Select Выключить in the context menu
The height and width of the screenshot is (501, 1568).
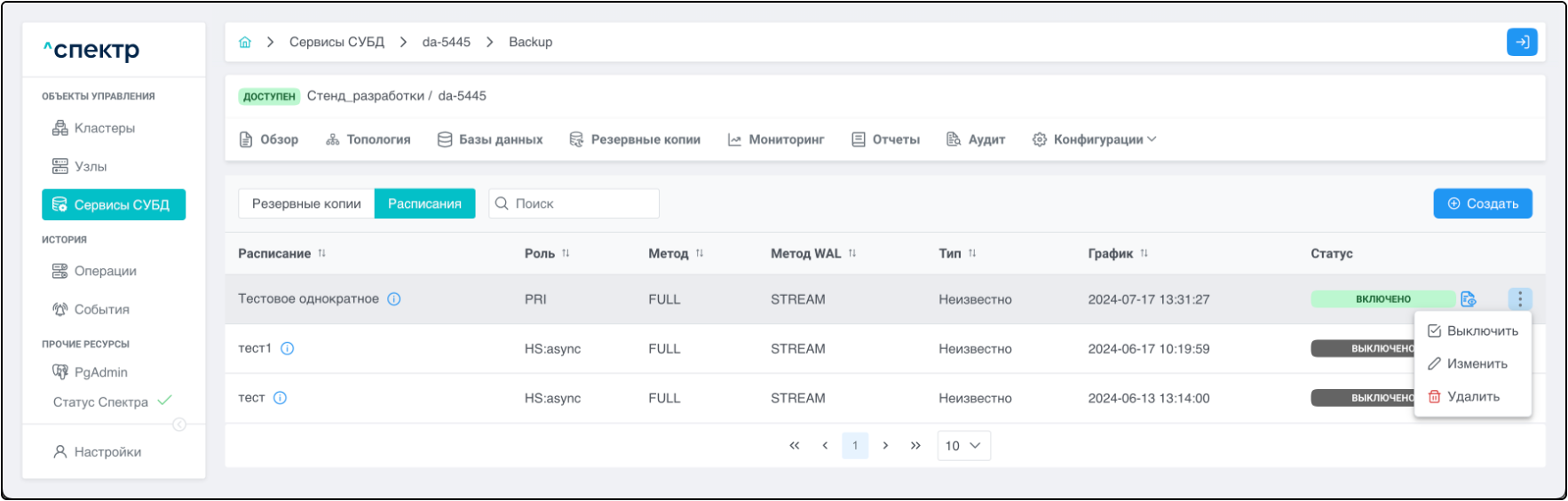(x=1473, y=331)
